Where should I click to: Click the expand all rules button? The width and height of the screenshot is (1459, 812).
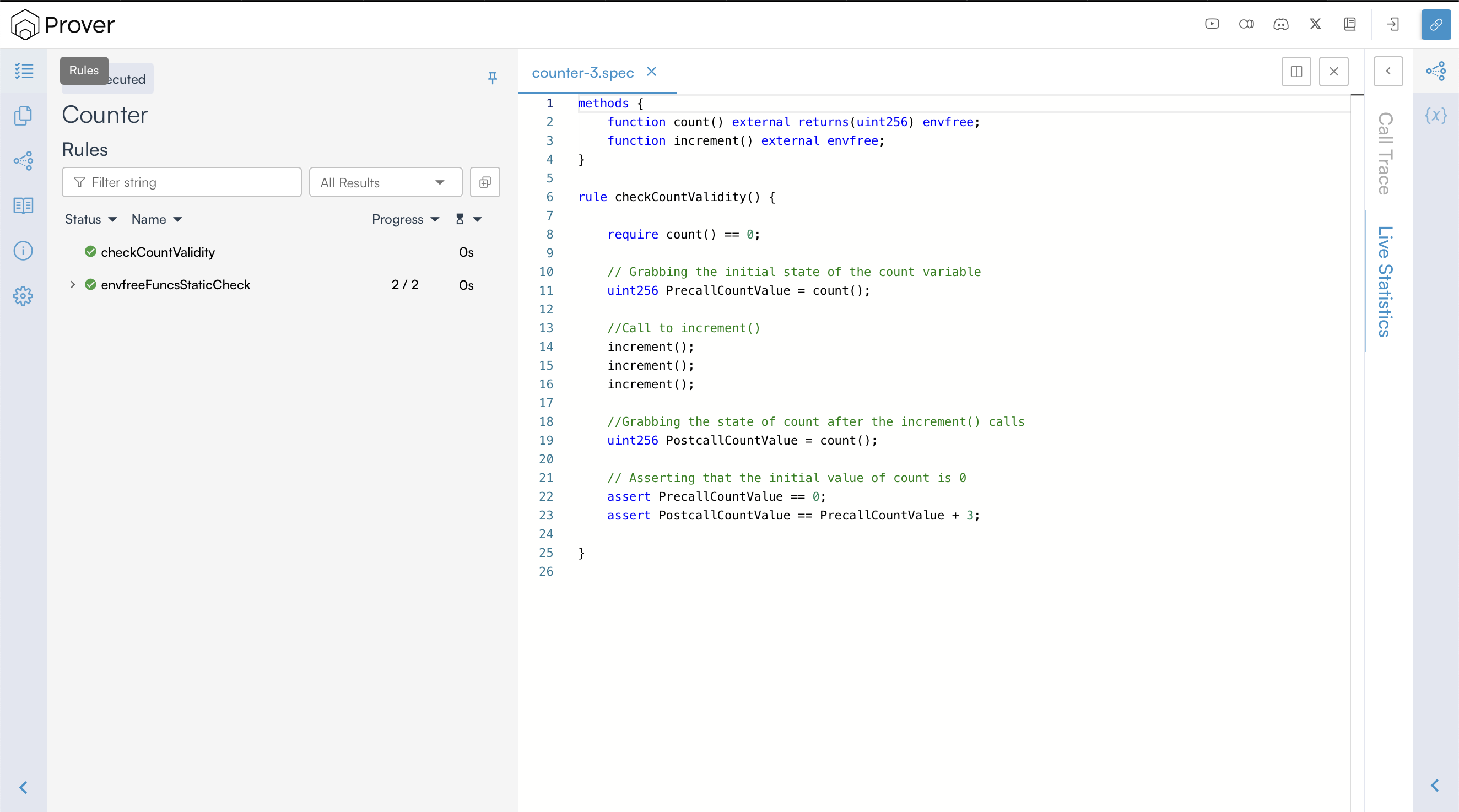pyautogui.click(x=485, y=182)
